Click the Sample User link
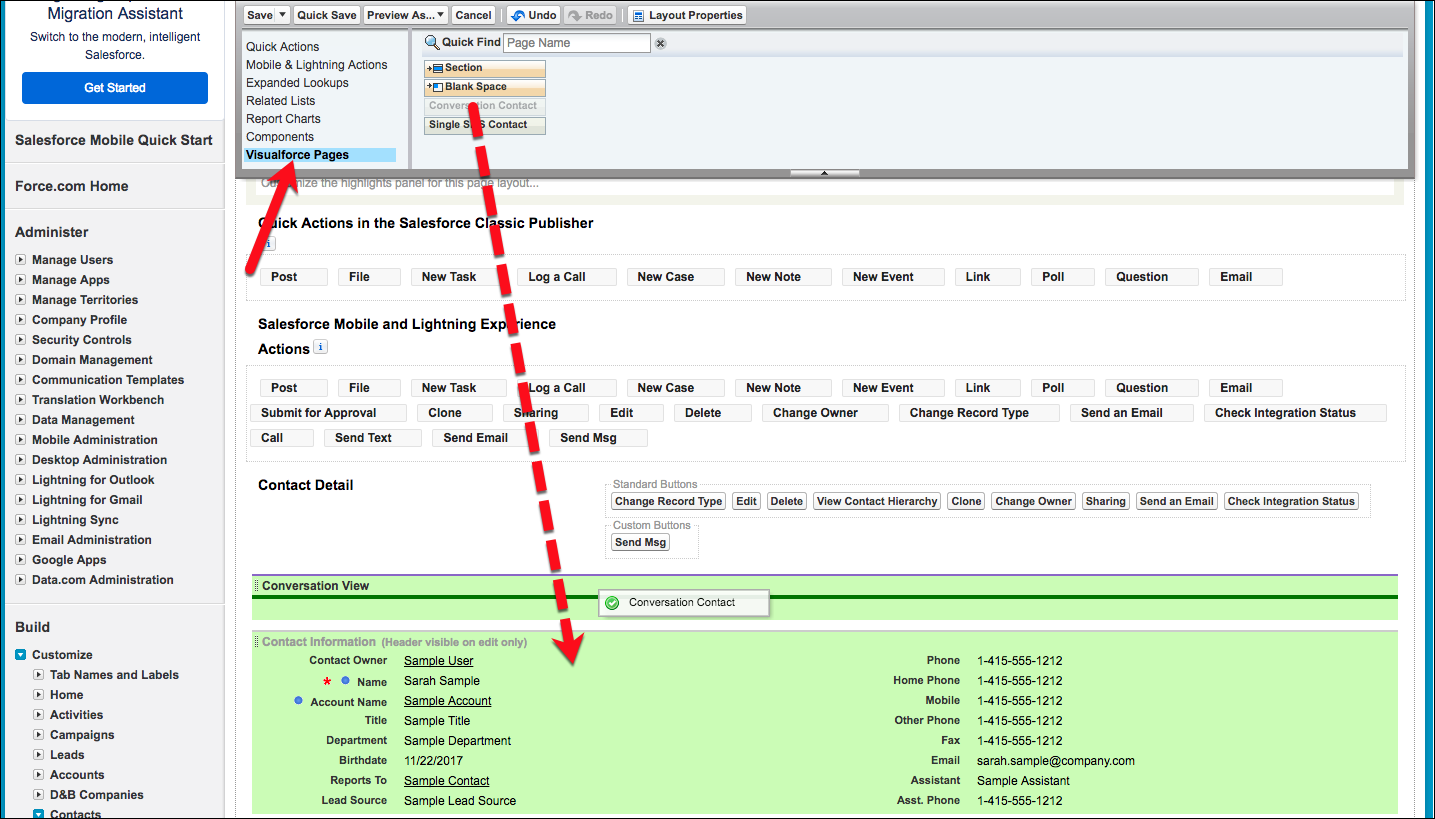The image size is (1435, 819). 439,661
